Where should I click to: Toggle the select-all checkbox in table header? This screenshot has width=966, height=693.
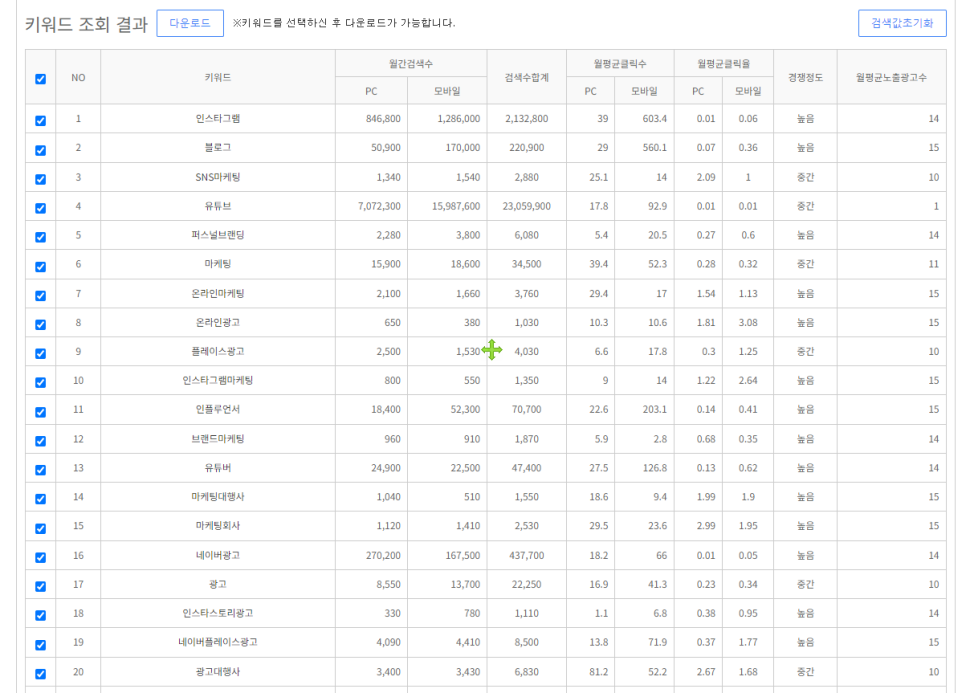click(41, 79)
